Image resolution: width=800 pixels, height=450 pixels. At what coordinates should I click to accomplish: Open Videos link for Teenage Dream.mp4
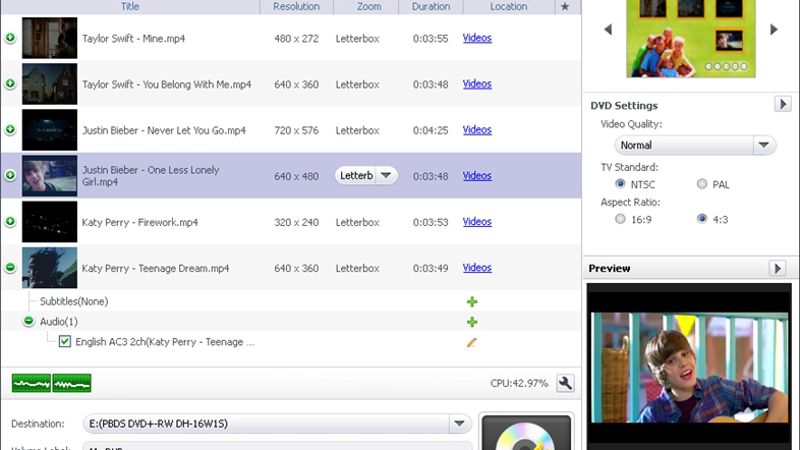pos(477,267)
